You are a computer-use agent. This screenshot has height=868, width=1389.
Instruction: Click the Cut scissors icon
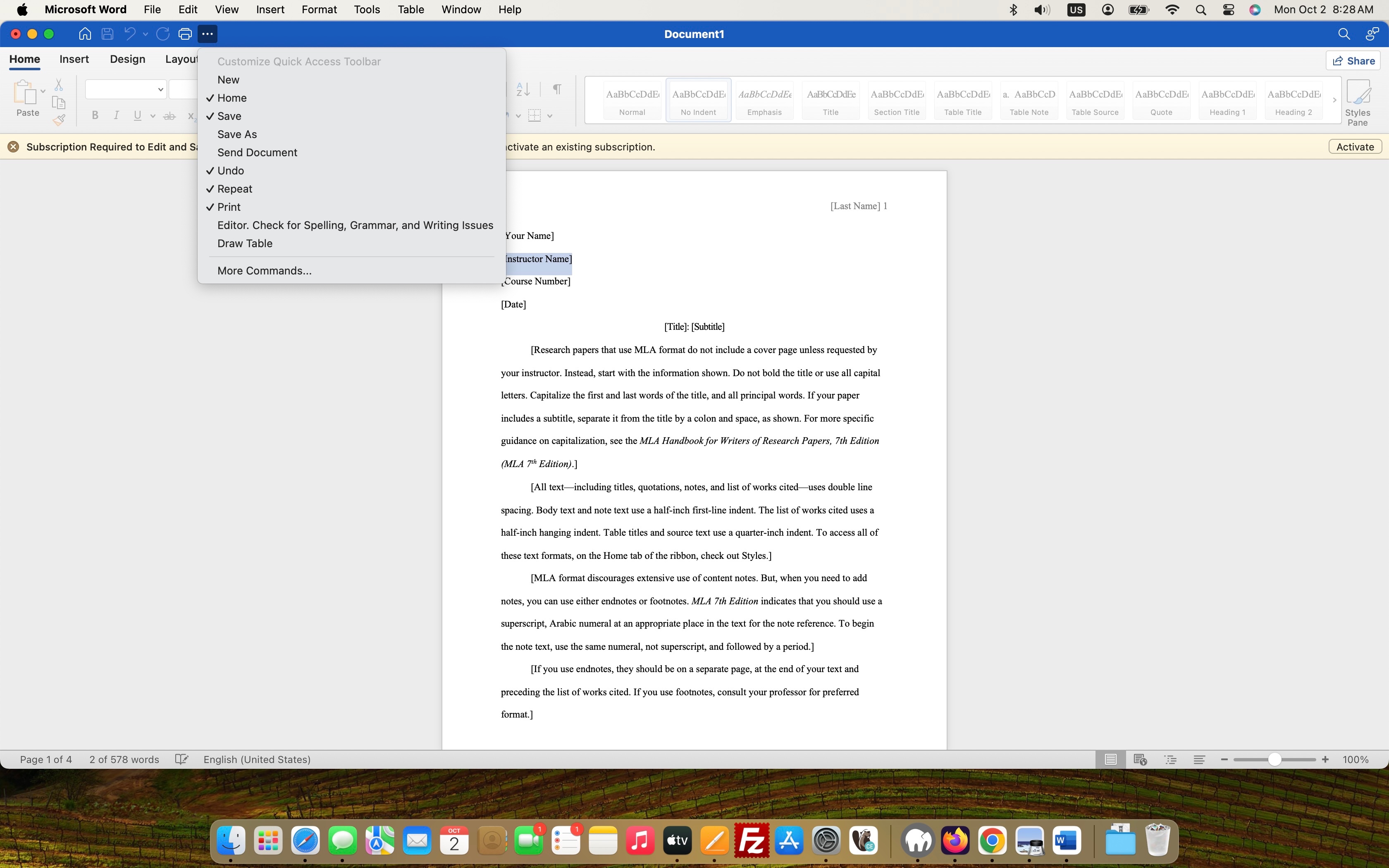[59, 85]
